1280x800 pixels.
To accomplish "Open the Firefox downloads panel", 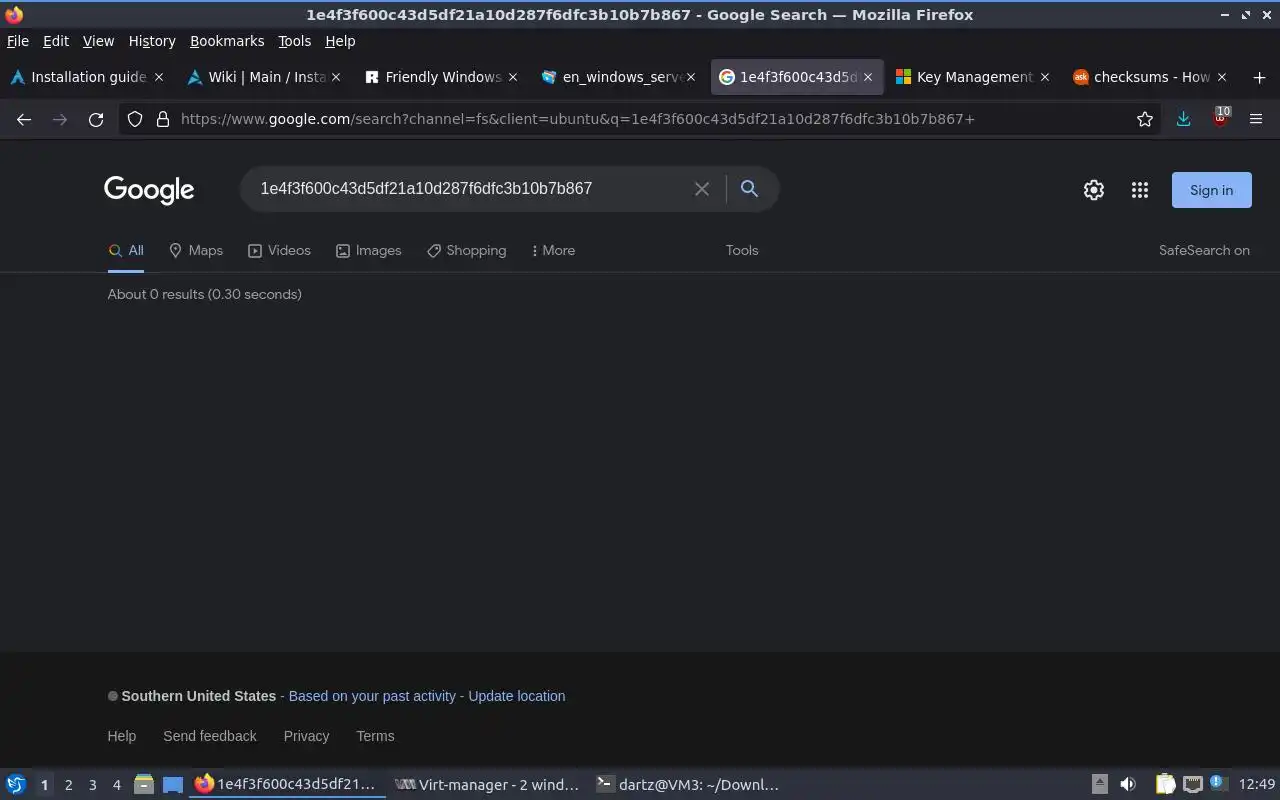I will [1183, 119].
